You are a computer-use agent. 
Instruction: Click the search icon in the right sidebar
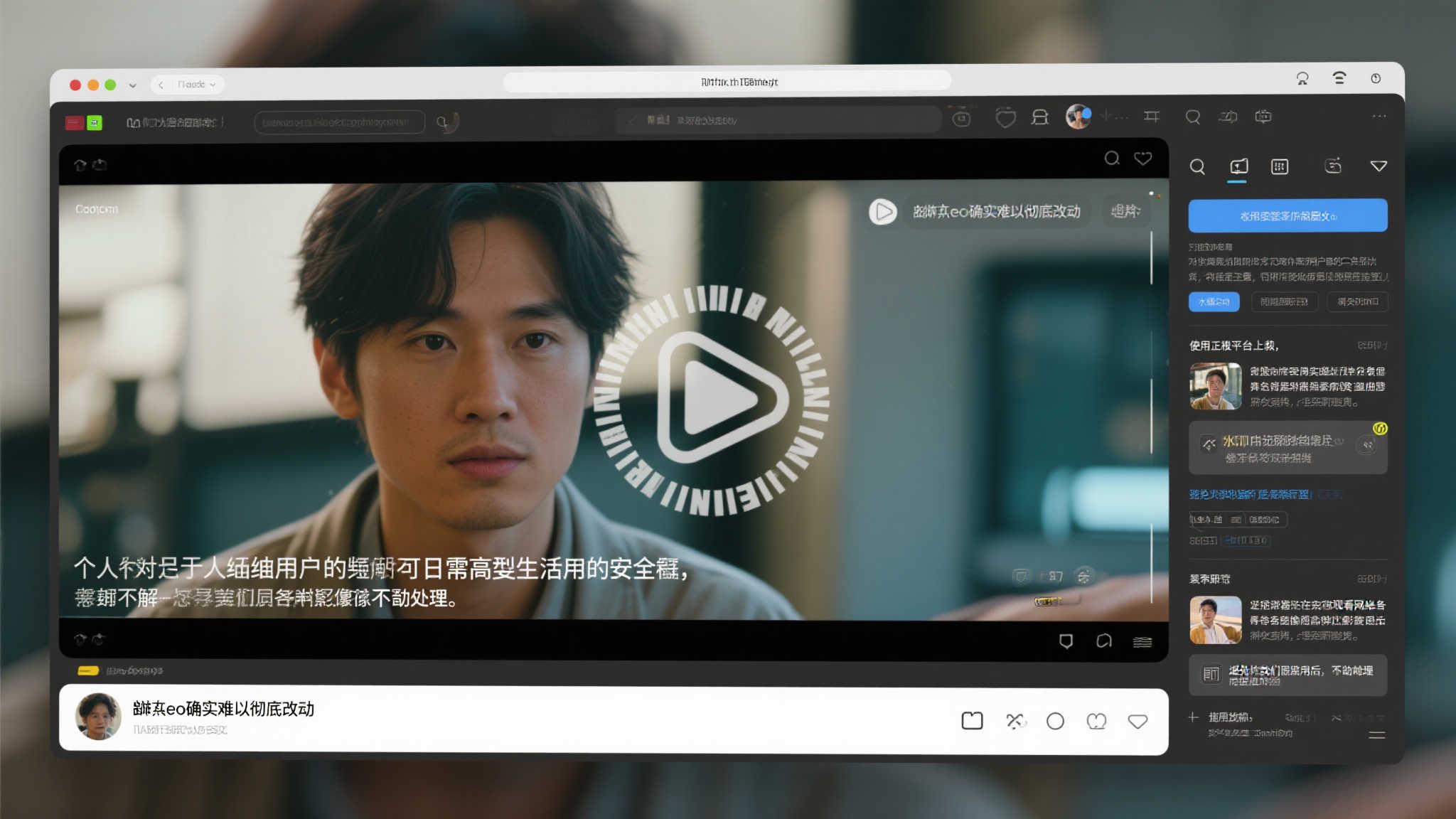(1197, 167)
